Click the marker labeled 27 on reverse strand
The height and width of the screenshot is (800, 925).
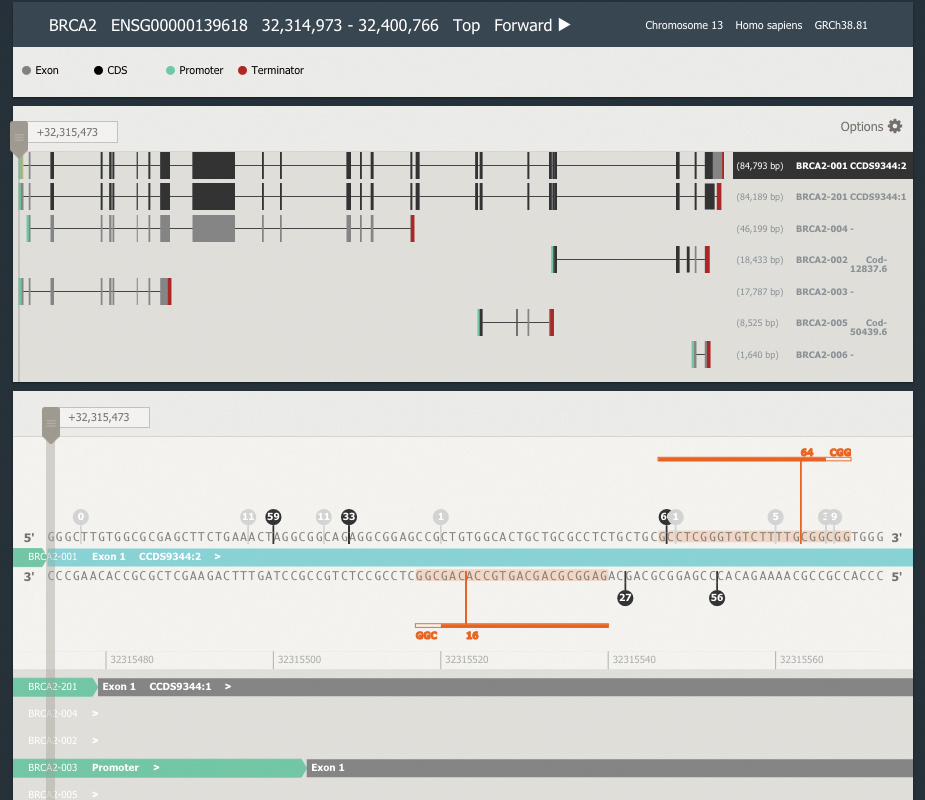pos(625,598)
